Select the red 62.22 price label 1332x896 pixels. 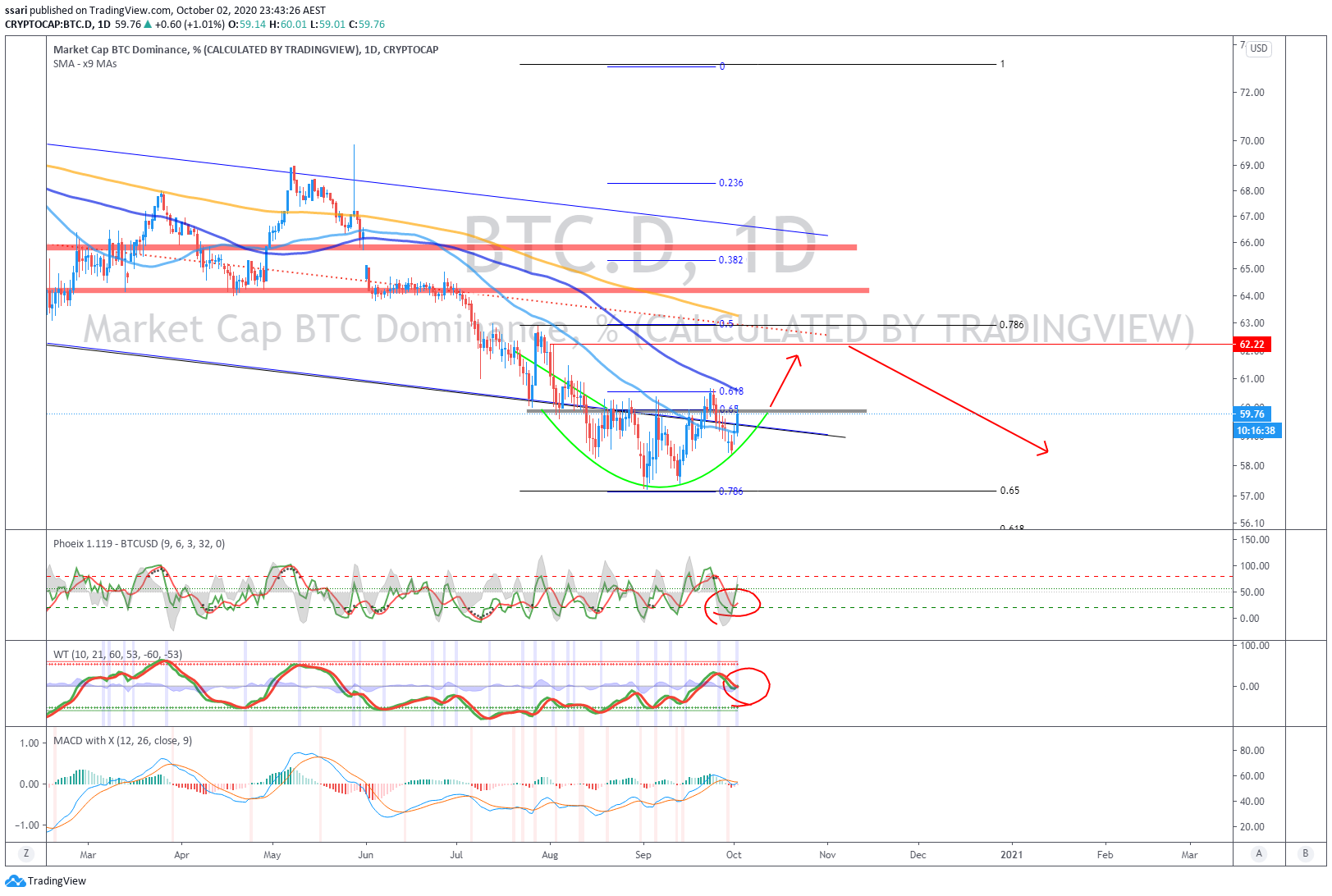point(1252,345)
